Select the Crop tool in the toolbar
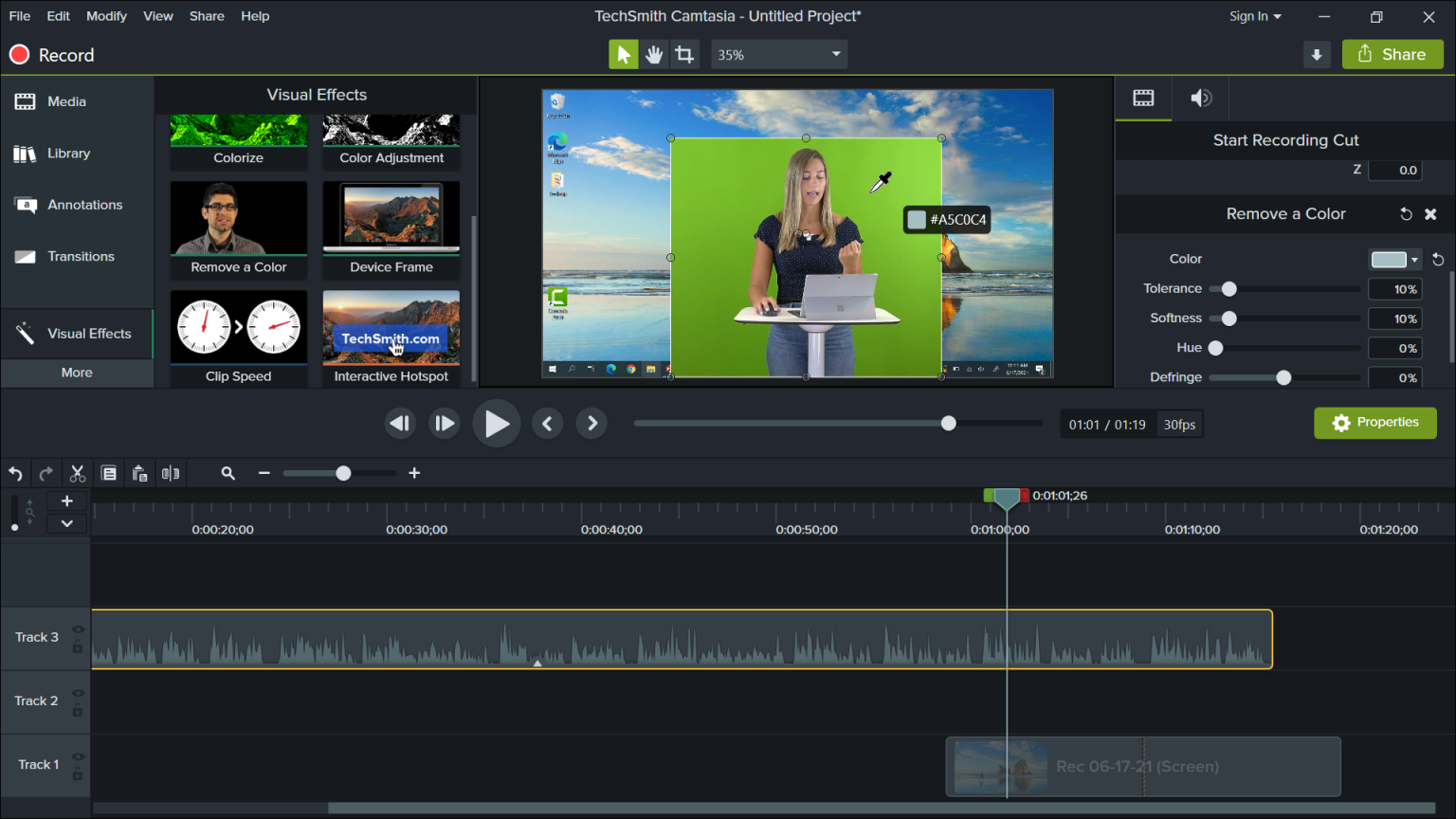Screen dimensions: 1456x819 tap(684, 54)
